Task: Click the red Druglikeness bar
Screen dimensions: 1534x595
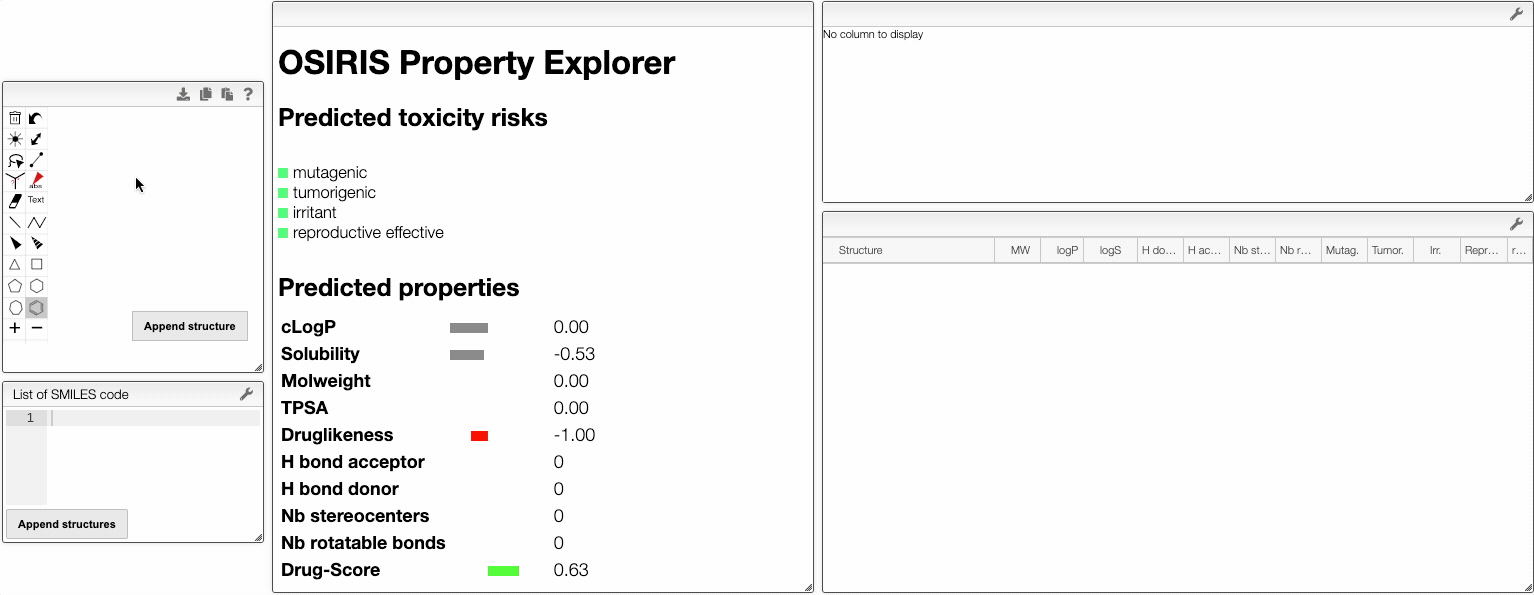Action: pos(479,435)
